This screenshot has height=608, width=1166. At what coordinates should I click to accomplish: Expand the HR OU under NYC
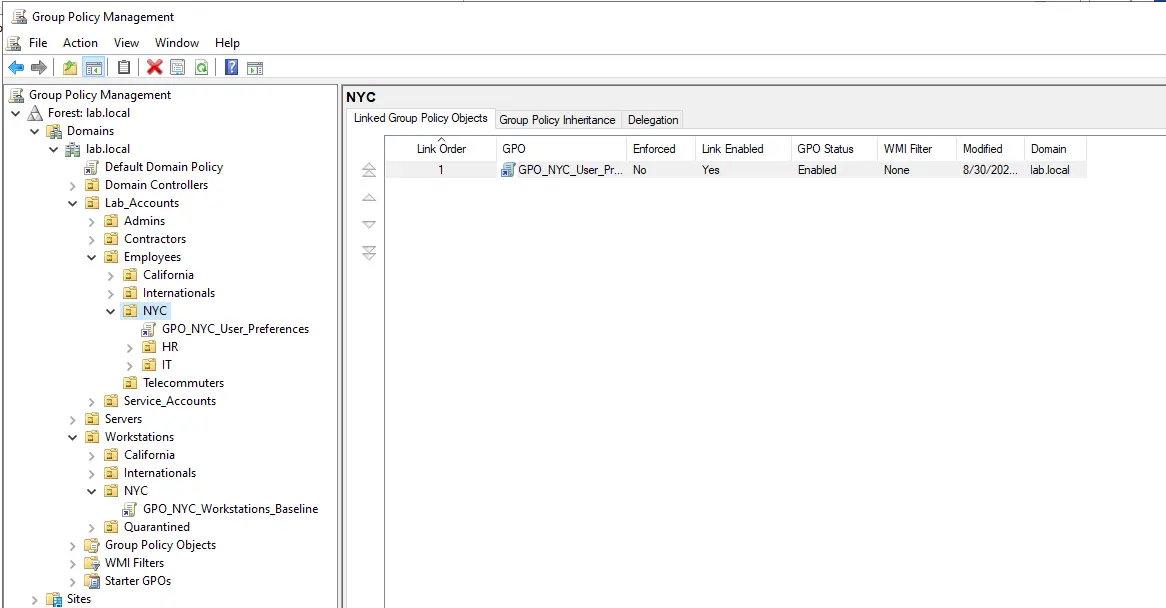[x=130, y=347]
